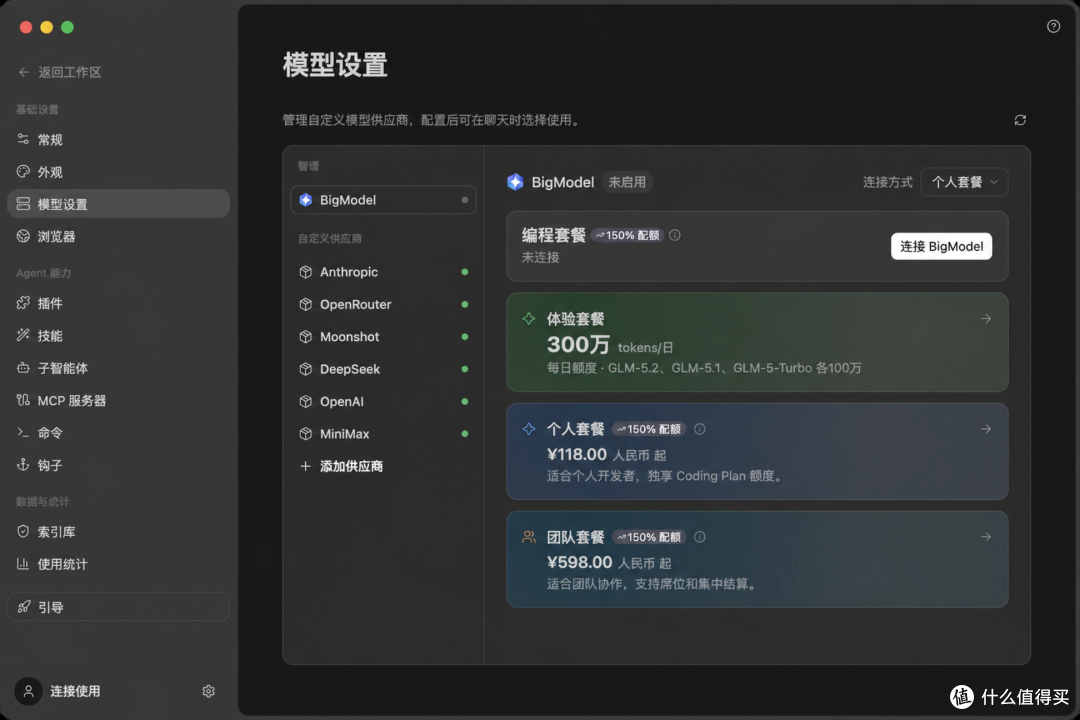The width and height of the screenshot is (1080, 720).
Task: Click the ¥598.00 price text
Action: pyautogui.click(x=579, y=562)
